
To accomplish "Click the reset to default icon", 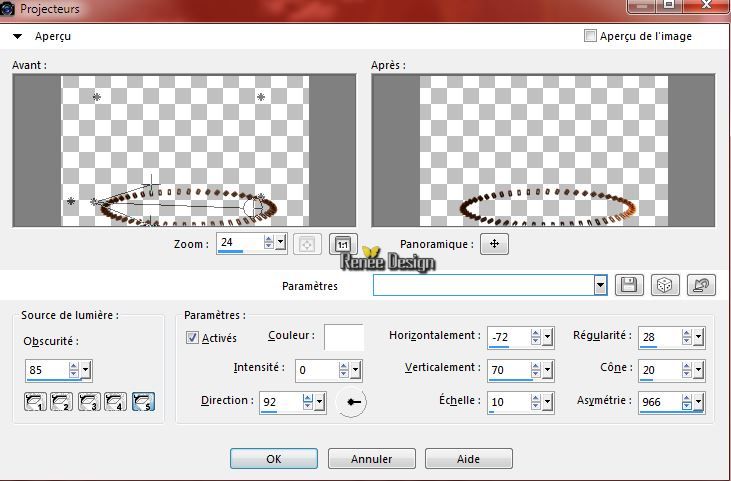I will click(701, 285).
